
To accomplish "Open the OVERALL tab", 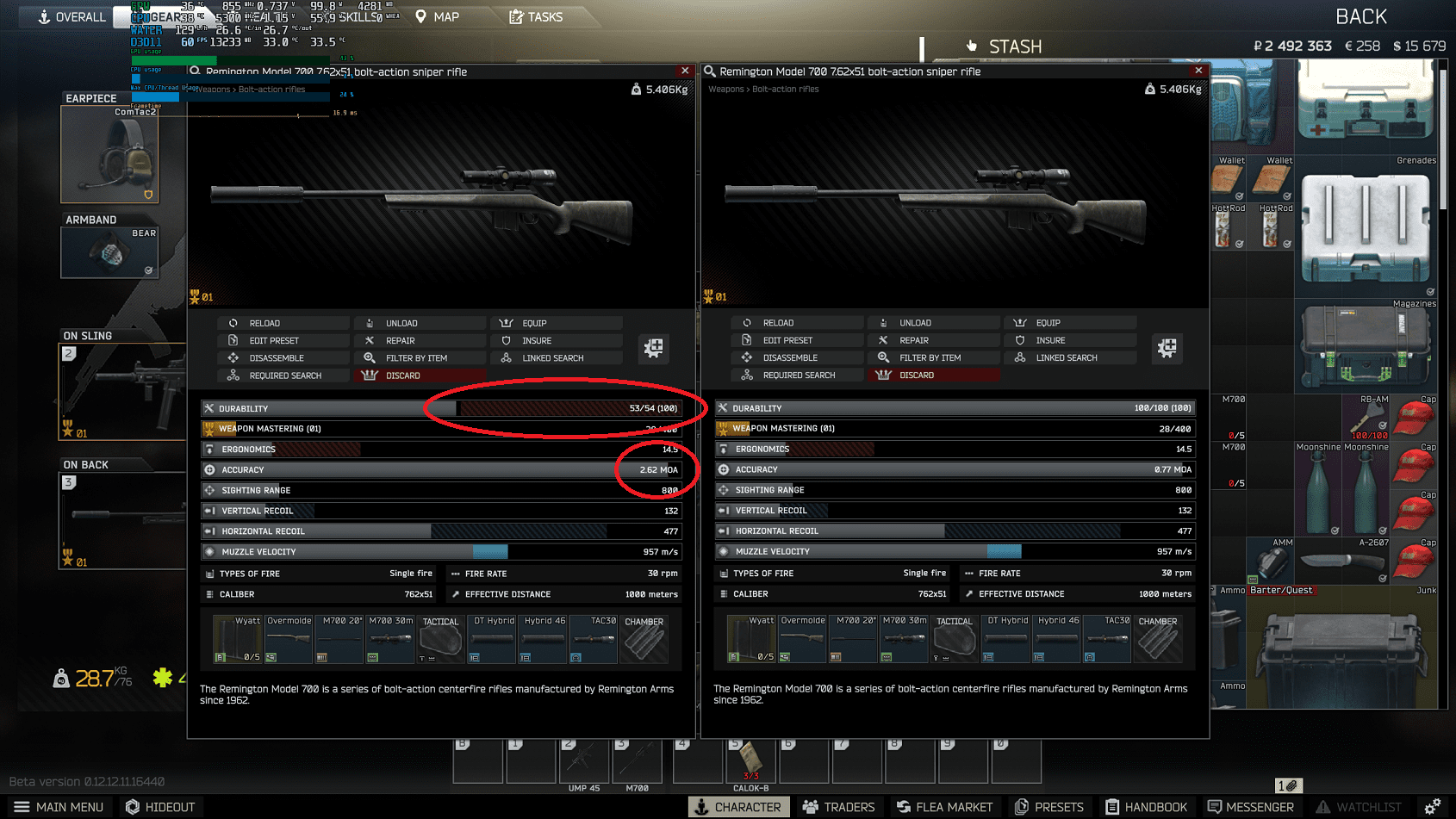I will point(72,16).
